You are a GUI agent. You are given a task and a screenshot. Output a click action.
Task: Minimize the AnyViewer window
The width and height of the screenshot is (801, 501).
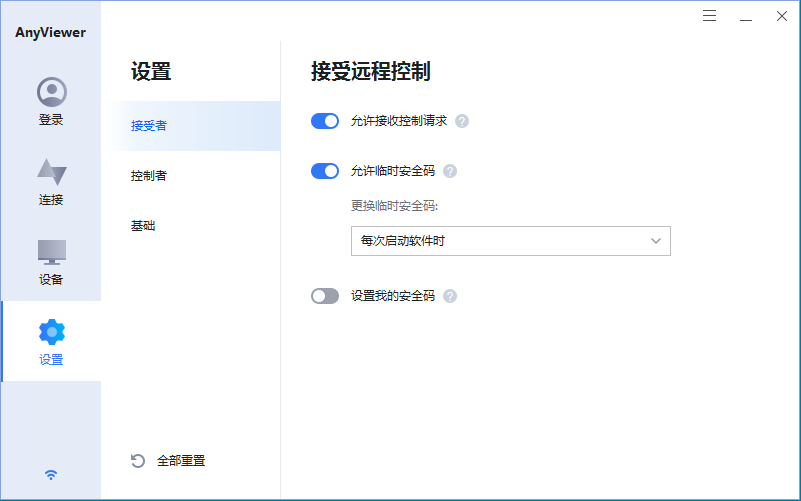[746, 16]
